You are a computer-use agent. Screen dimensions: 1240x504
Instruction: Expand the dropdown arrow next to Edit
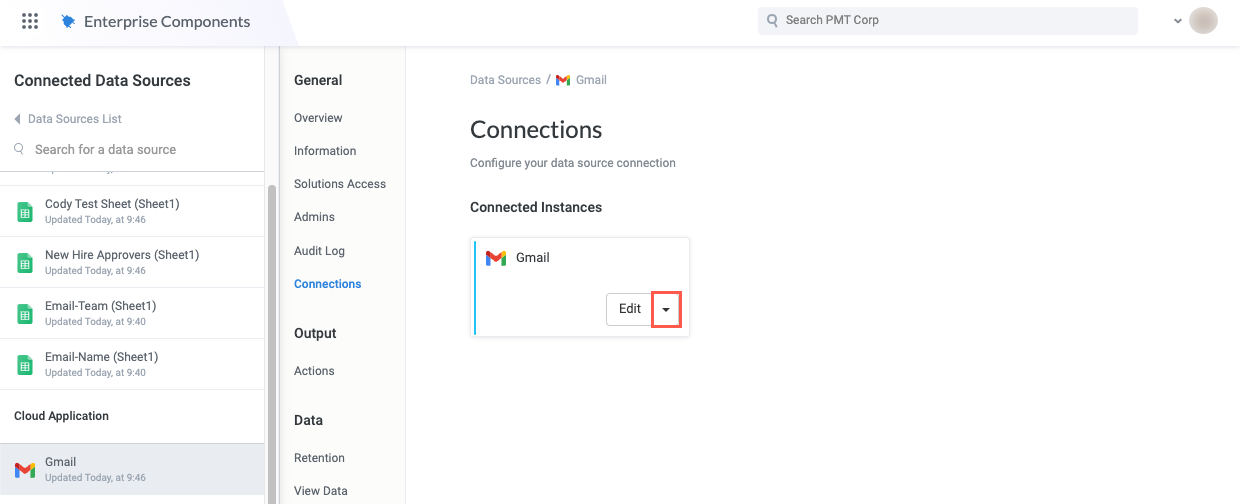[666, 309]
